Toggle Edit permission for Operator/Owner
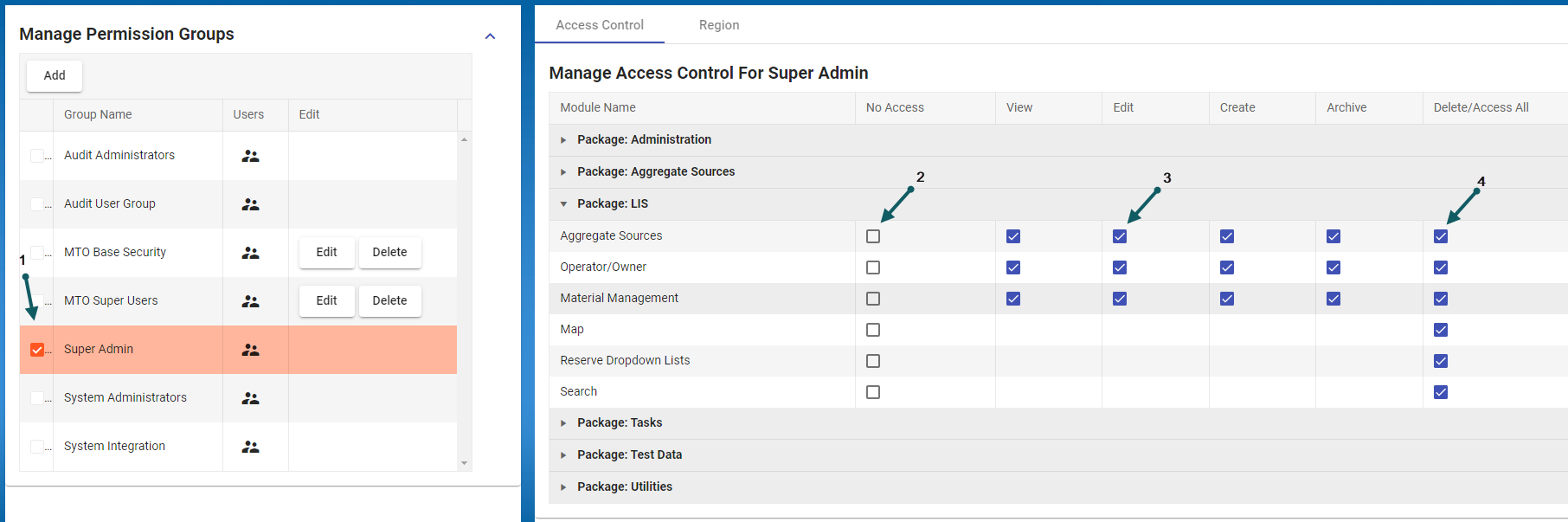This screenshot has height=522, width=1568. [x=1120, y=267]
